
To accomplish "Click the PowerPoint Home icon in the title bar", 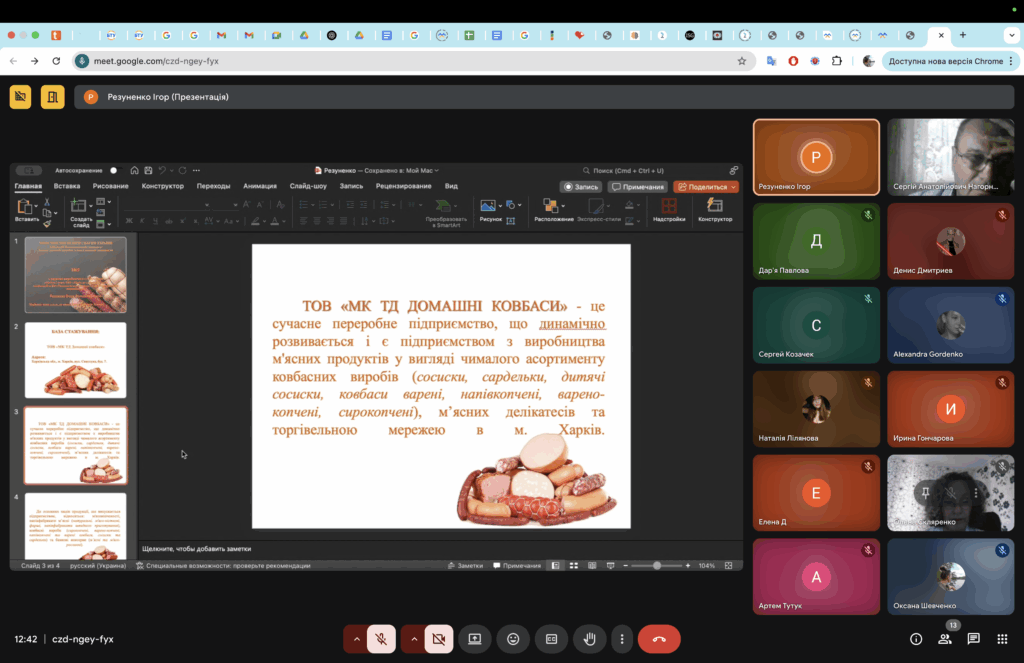I will point(134,170).
